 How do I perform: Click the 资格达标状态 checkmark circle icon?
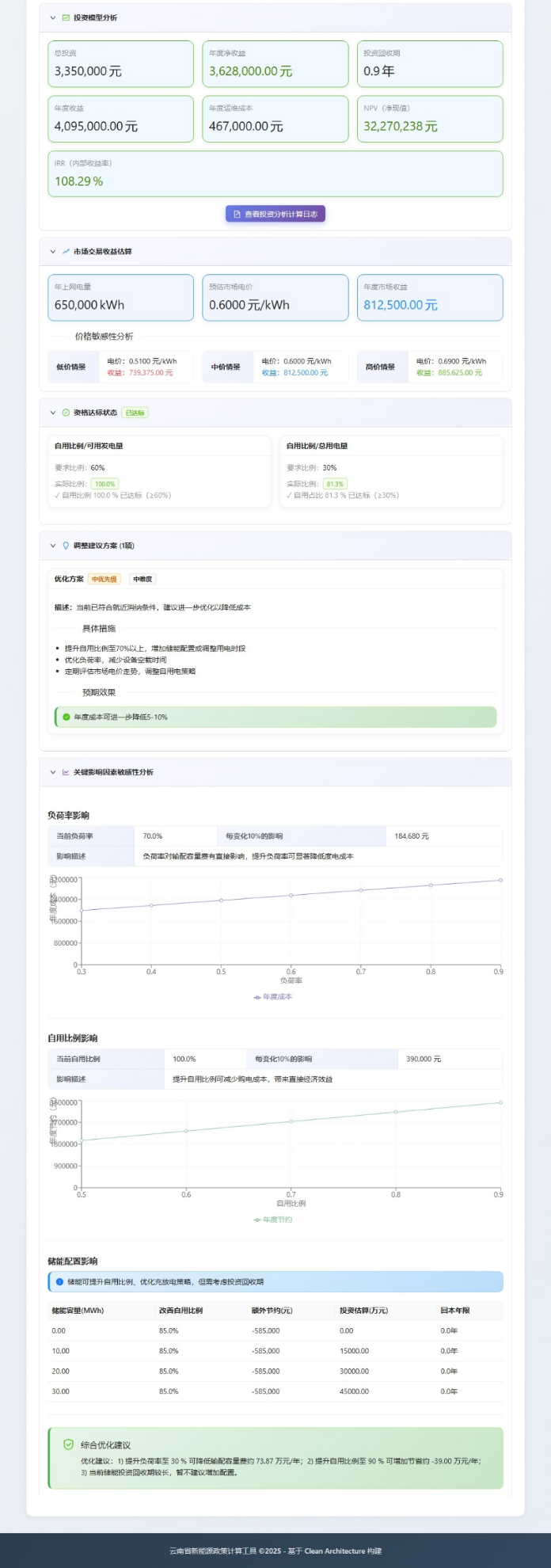[66, 413]
